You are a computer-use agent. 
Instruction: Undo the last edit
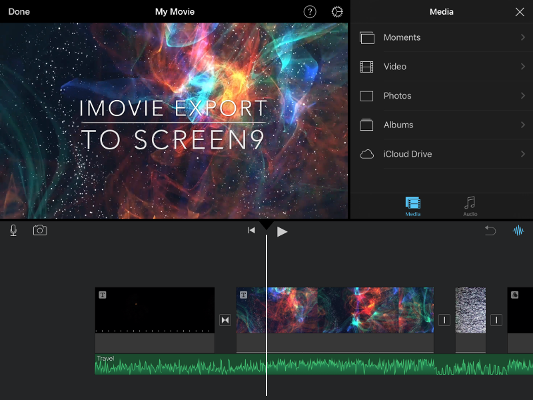pyautogui.click(x=490, y=230)
